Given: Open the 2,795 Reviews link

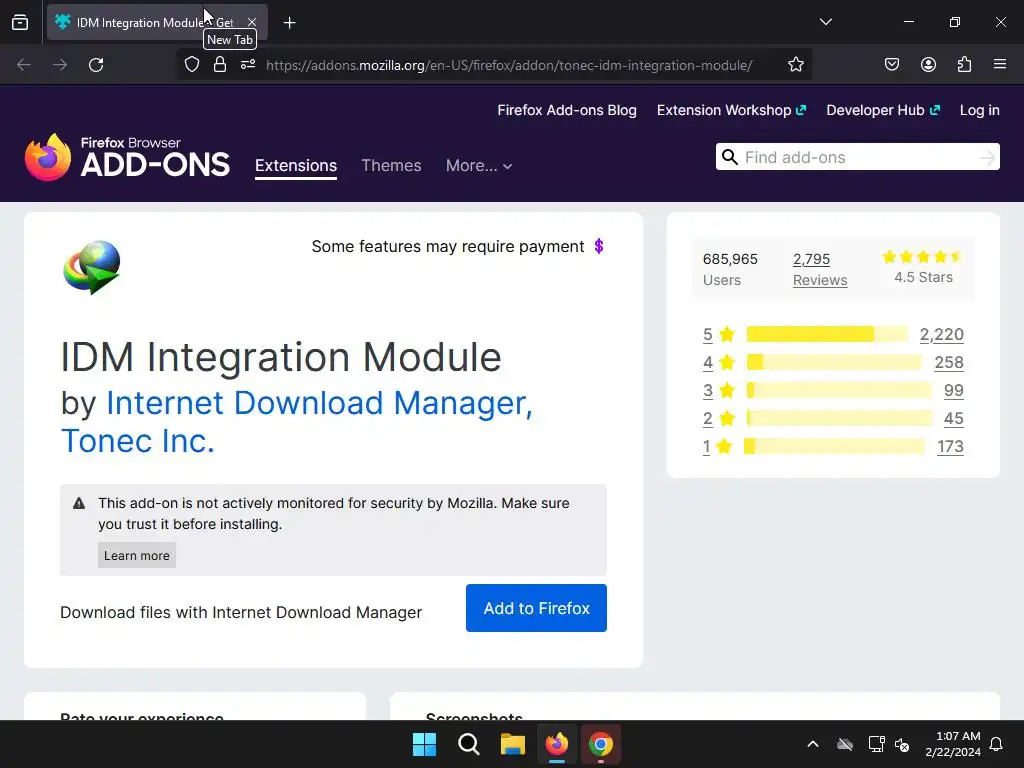Looking at the screenshot, I should [x=820, y=270].
